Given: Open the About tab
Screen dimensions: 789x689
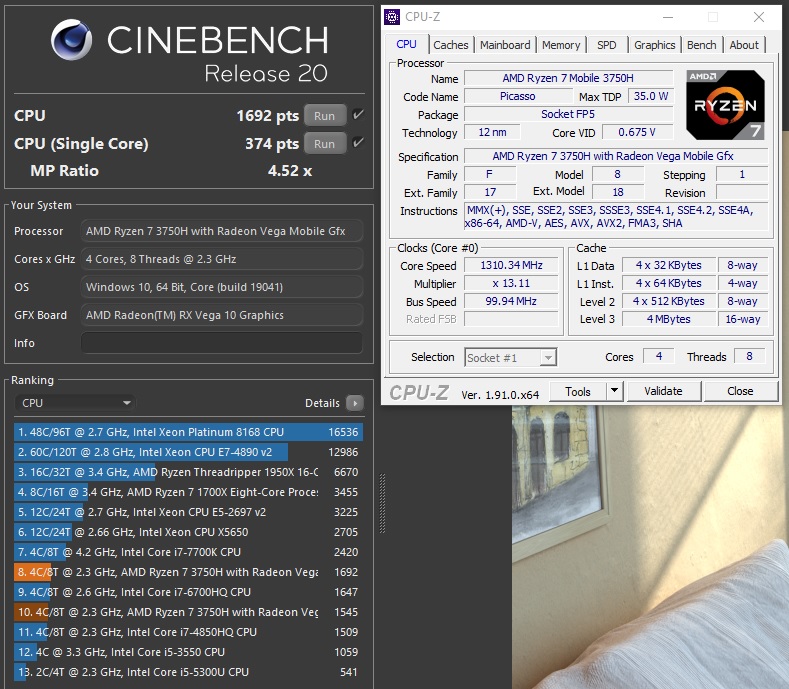Looking at the screenshot, I should [744, 45].
